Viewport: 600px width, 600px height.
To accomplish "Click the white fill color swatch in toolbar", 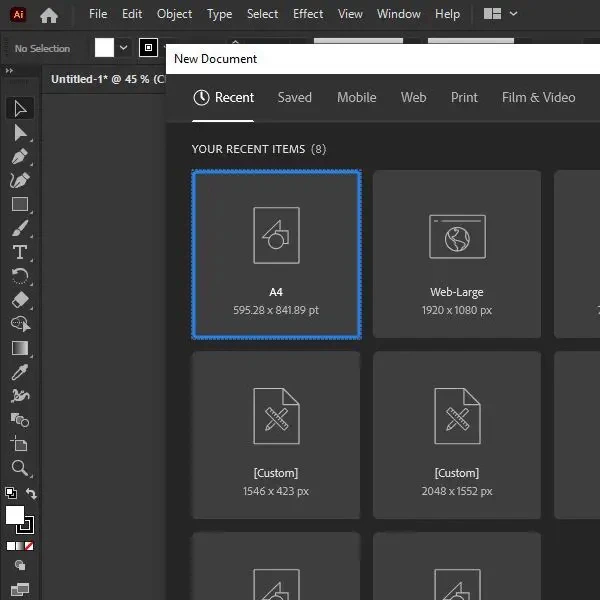I will click(14, 515).
